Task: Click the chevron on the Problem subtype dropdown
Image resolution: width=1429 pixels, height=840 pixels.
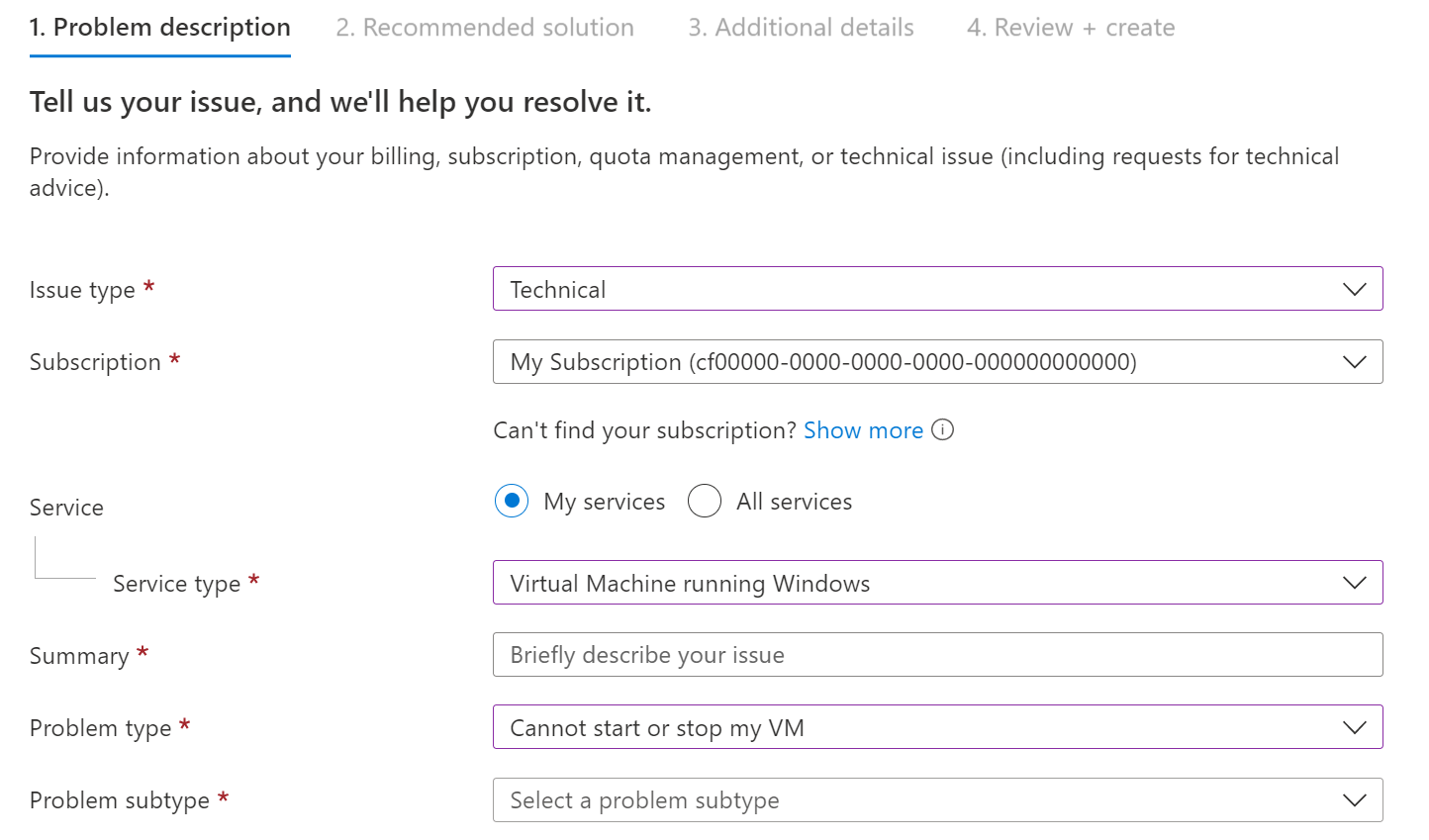Action: pos(1355,799)
